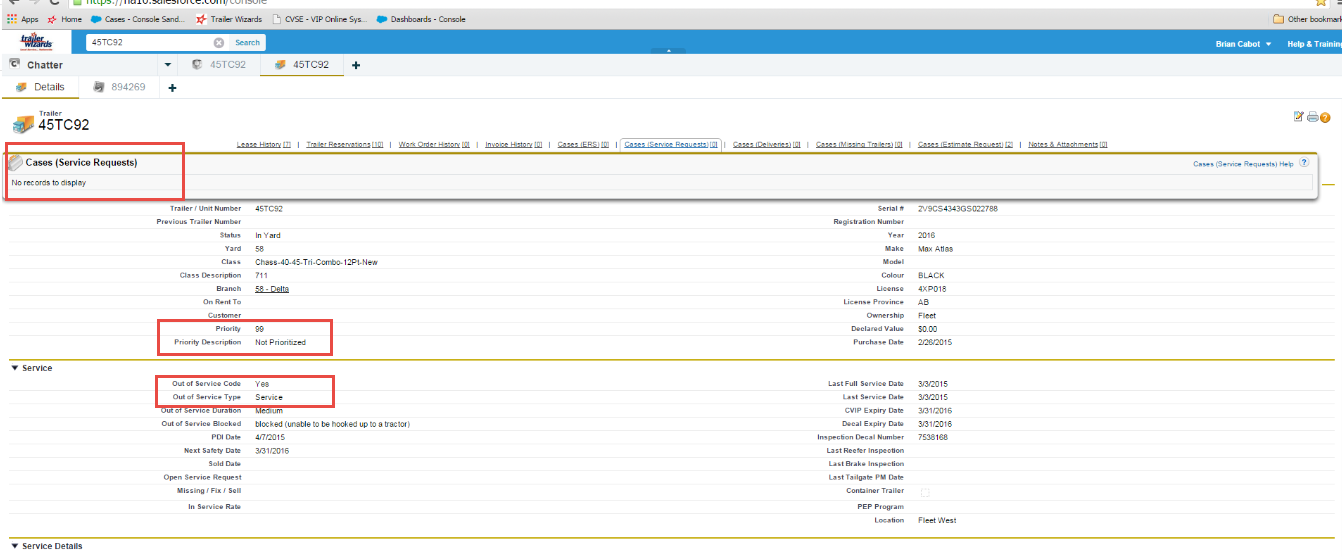
Task: Click the Trailer Wizards logo
Action: click(x=36, y=42)
